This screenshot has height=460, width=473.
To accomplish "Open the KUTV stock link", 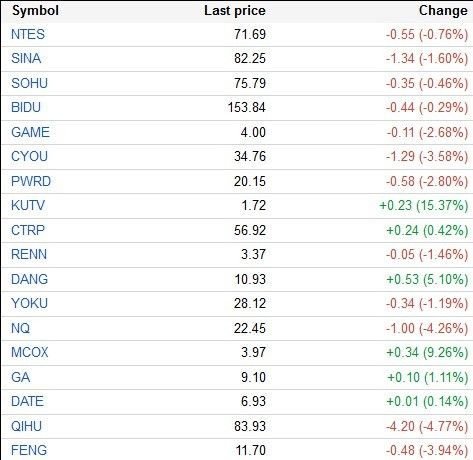I will pos(28,205).
